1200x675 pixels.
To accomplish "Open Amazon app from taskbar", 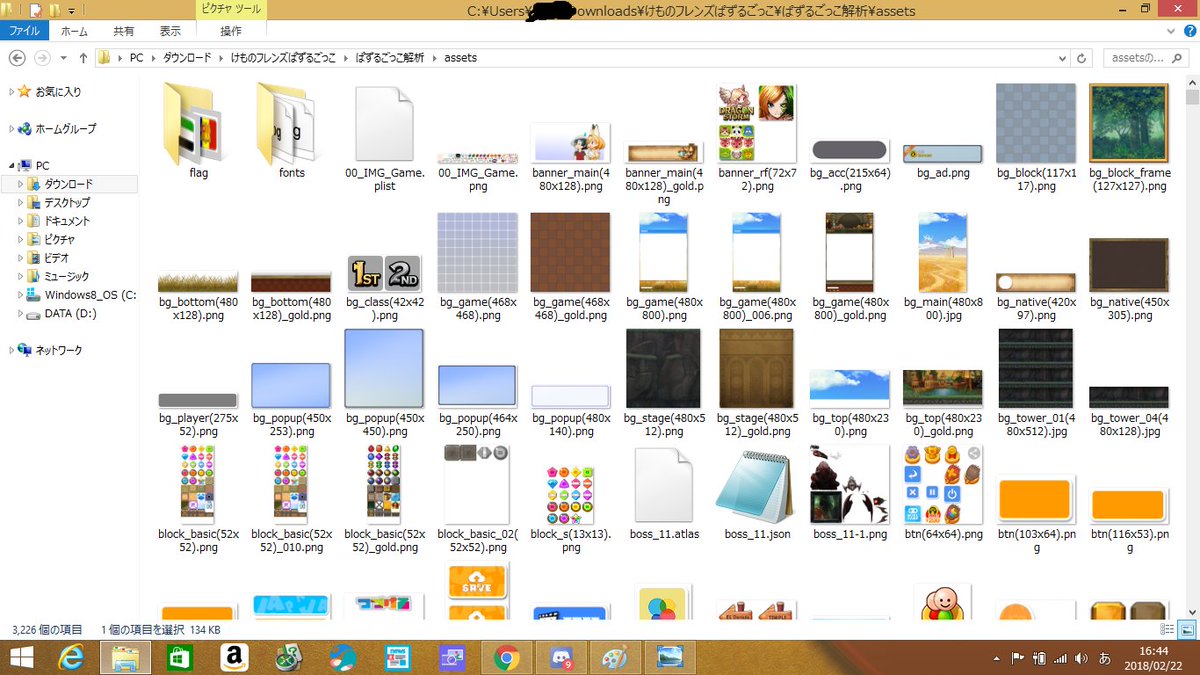I will tap(236, 657).
